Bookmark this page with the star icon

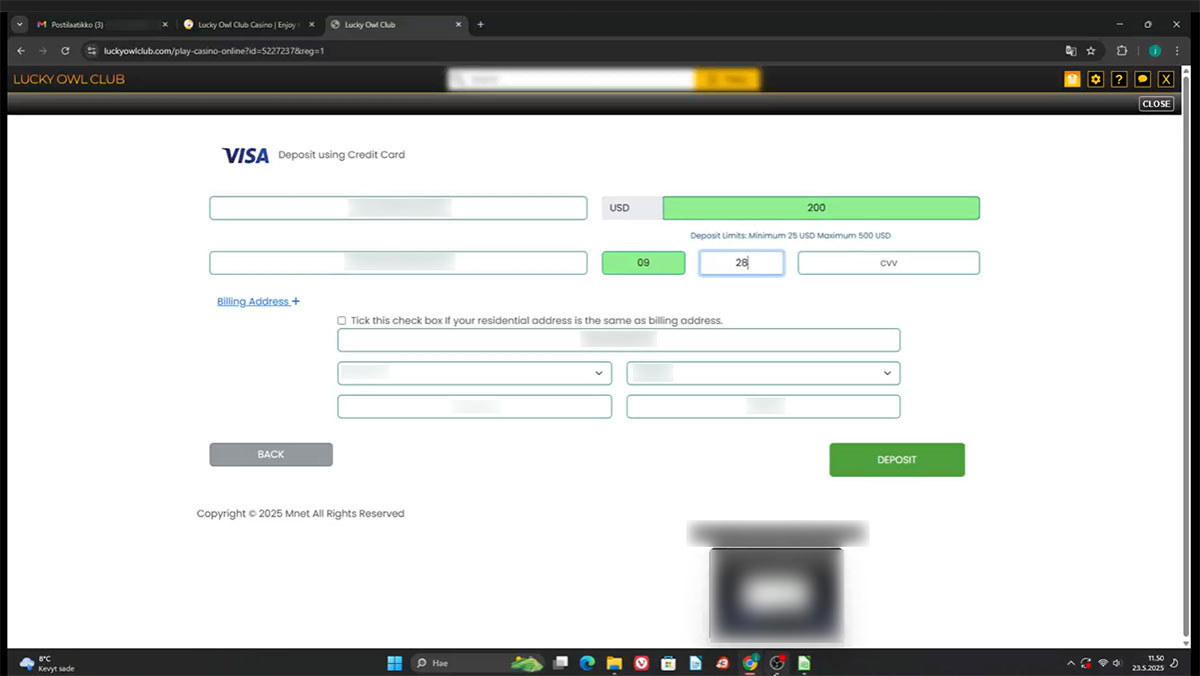pyautogui.click(x=1091, y=50)
